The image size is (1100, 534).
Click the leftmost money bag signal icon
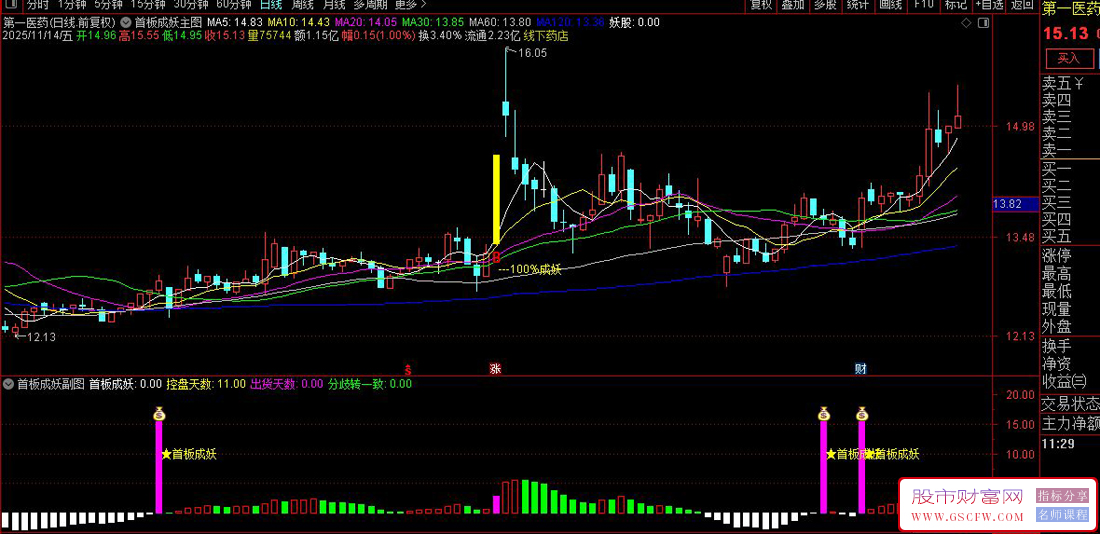click(159, 414)
